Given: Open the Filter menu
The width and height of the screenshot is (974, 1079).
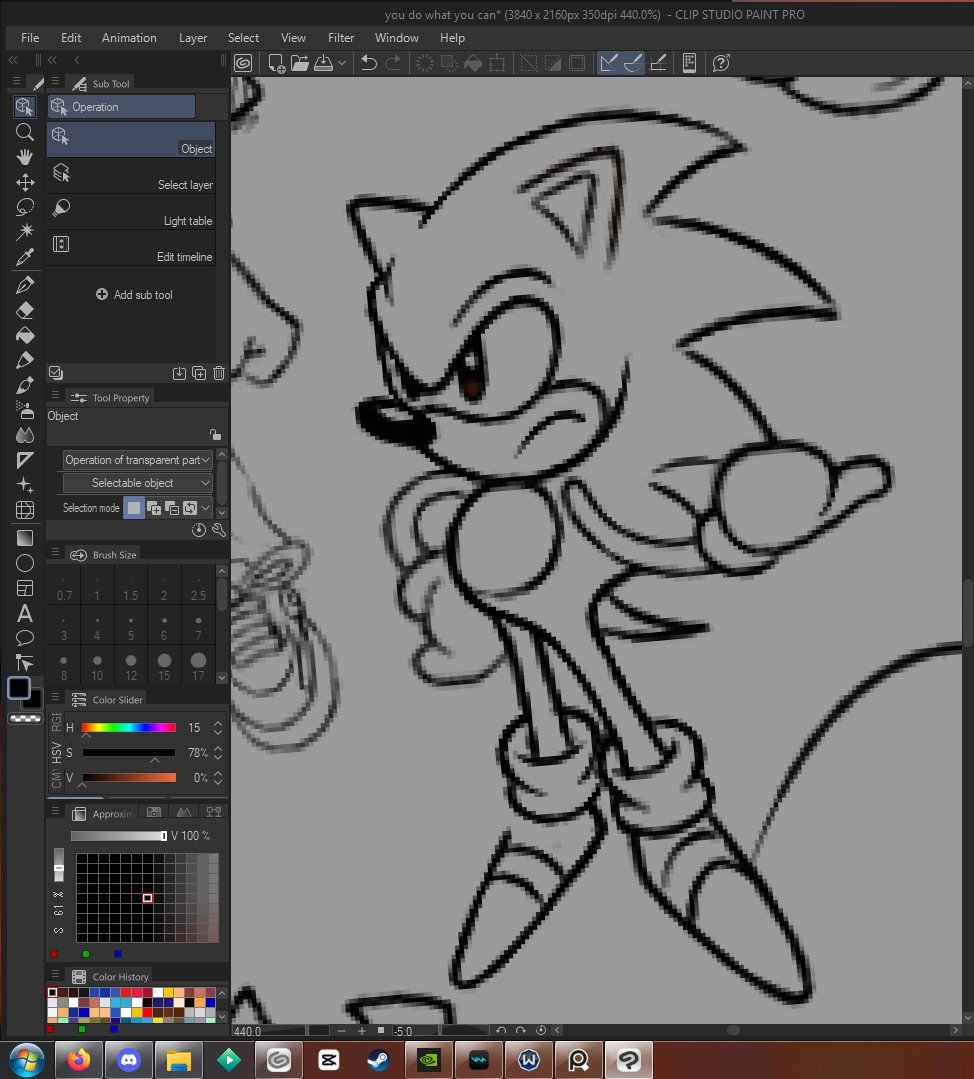Looking at the screenshot, I should click(x=341, y=38).
